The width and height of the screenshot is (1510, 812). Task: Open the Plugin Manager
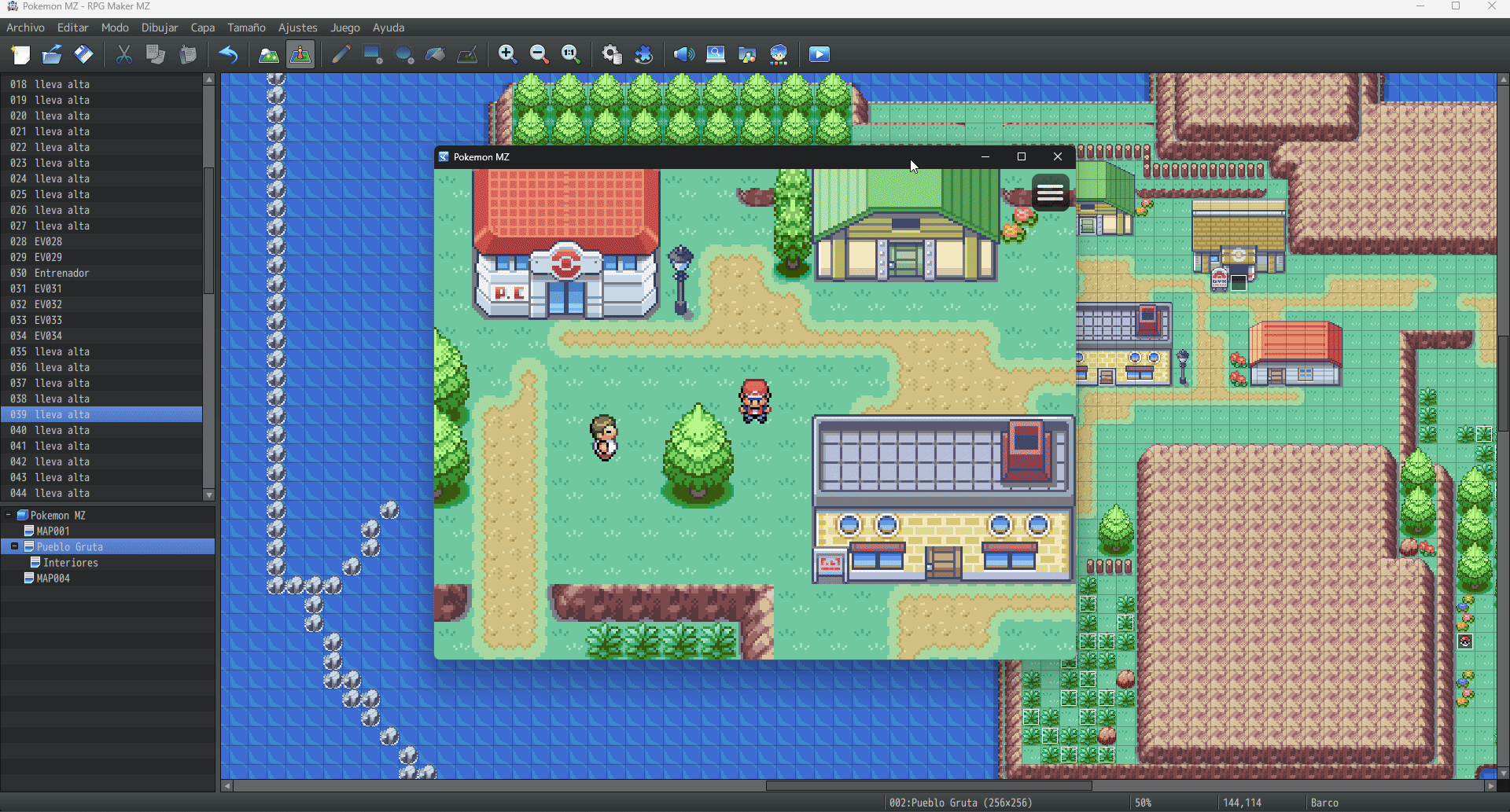tap(643, 54)
